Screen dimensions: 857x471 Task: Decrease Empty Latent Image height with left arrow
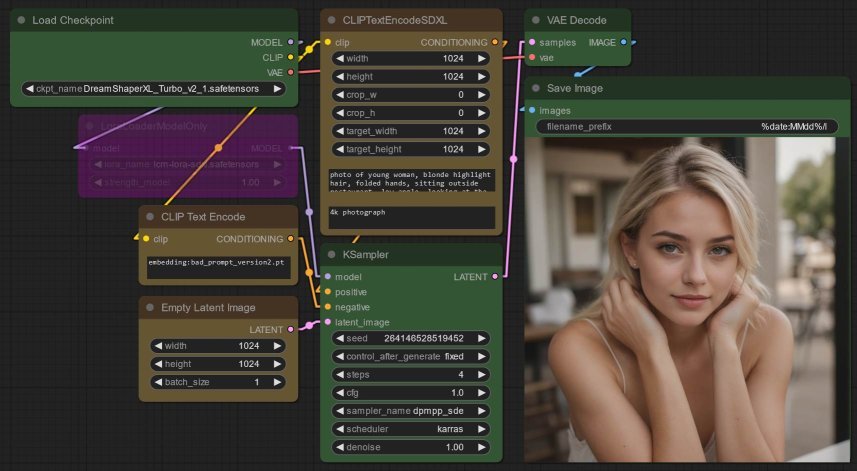(158, 364)
